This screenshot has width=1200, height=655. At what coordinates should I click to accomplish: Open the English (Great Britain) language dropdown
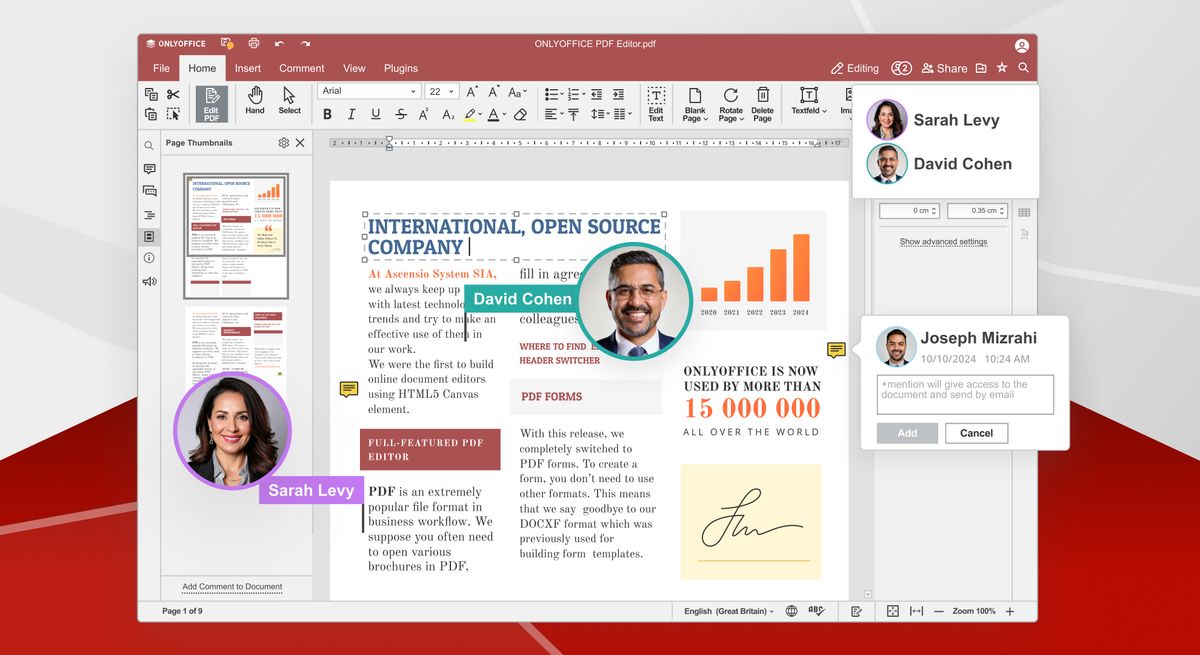(728, 611)
